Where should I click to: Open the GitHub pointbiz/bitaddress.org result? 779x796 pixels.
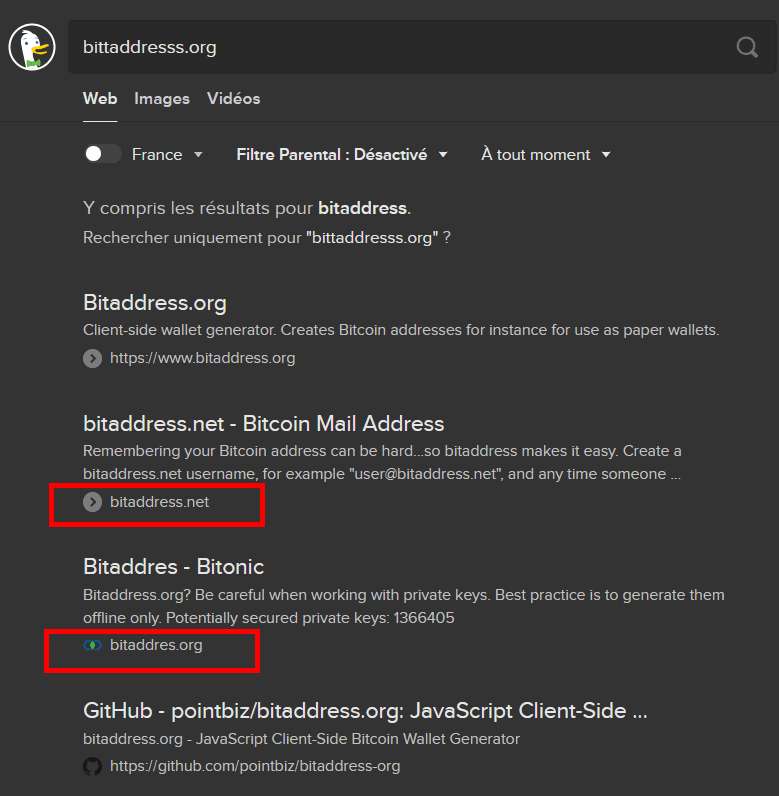coord(365,711)
